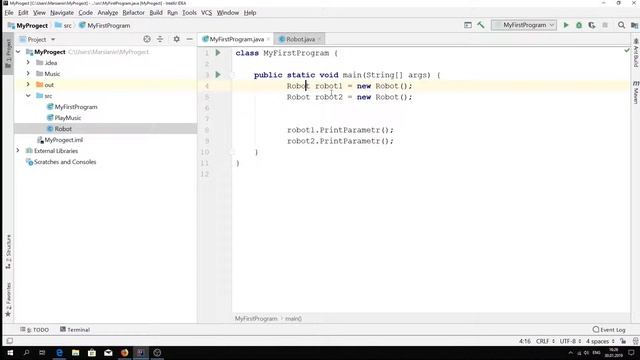Toggle the Structure side tool window
This screenshot has width=640, height=360.
8,252
